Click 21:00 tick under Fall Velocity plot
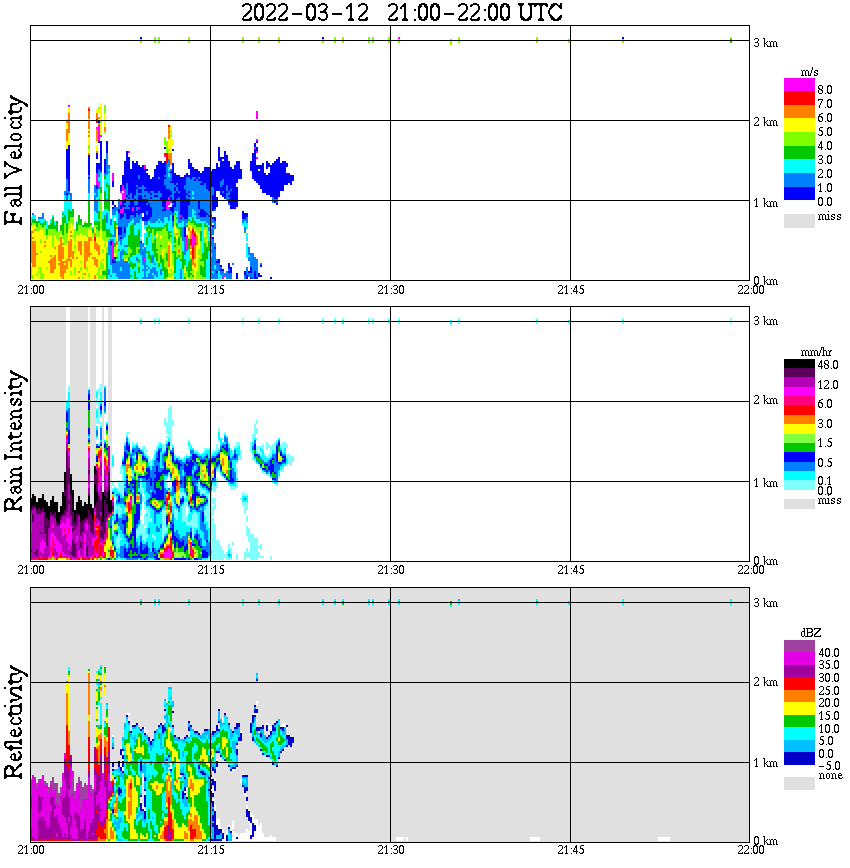The height and width of the screenshot is (868, 850). [x=31, y=290]
